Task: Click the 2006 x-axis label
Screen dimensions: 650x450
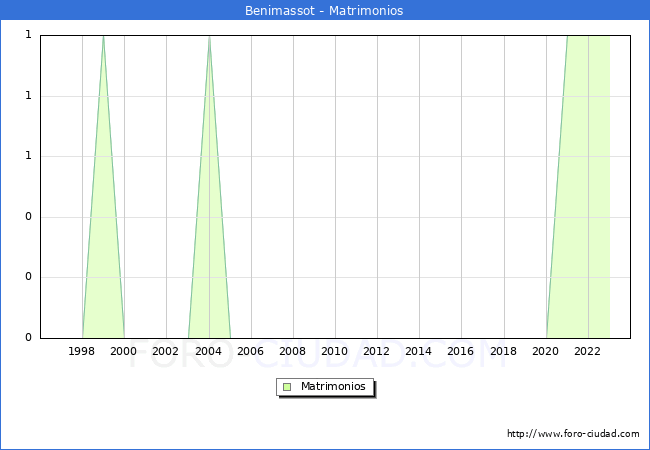Action: (250, 351)
